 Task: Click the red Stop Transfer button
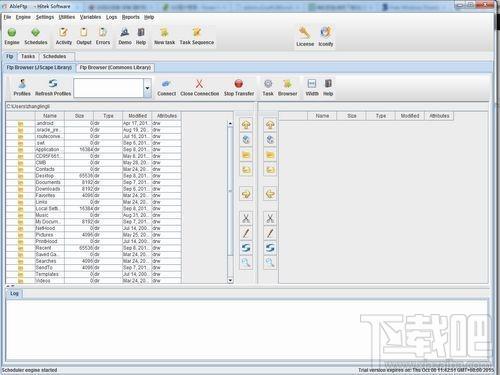click(x=239, y=83)
